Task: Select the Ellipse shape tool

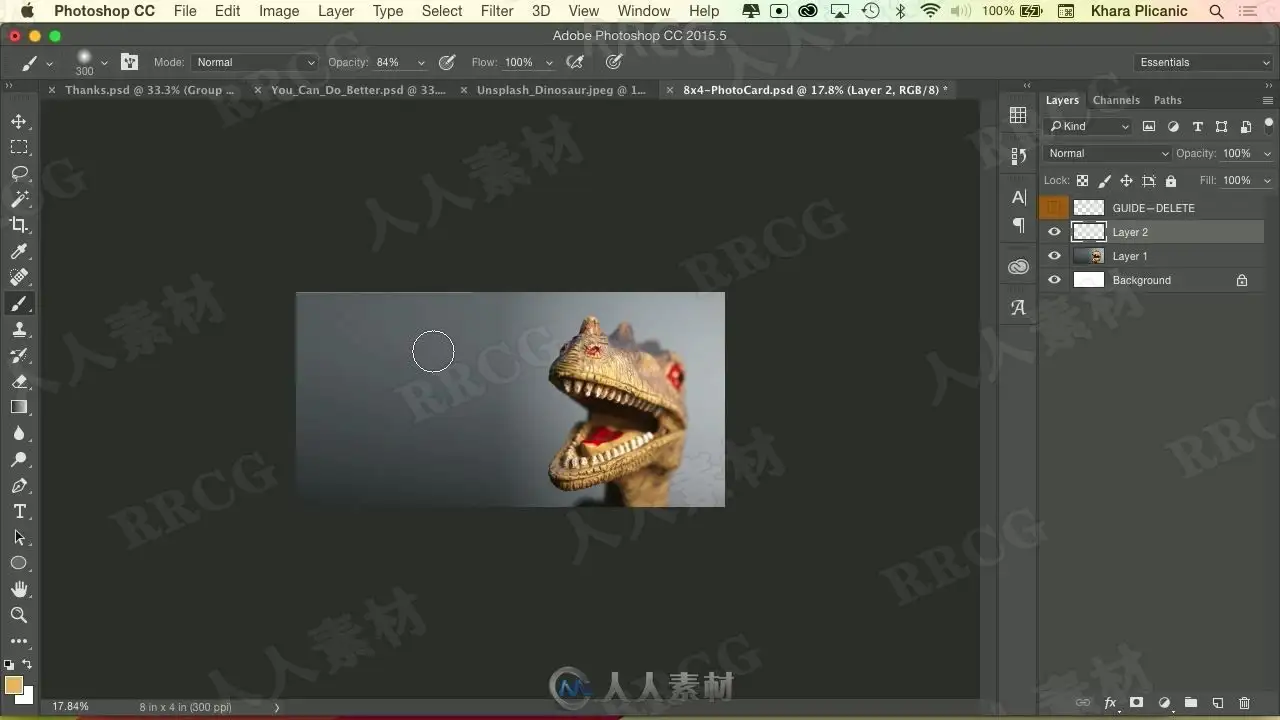Action: coord(19,563)
